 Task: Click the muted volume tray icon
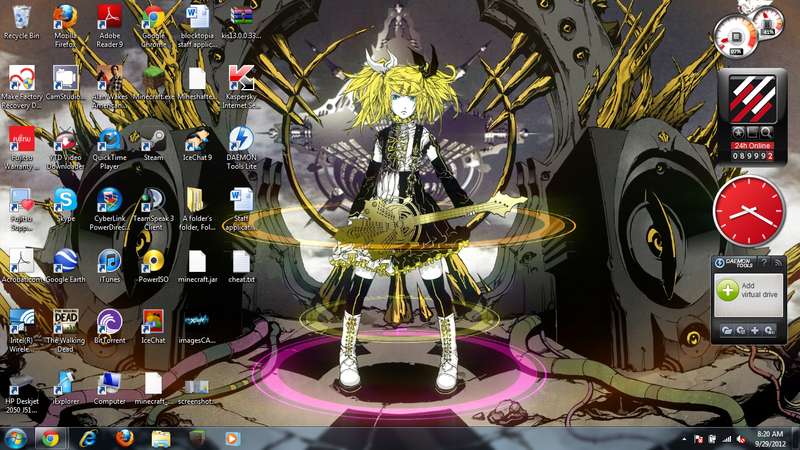tap(740, 439)
